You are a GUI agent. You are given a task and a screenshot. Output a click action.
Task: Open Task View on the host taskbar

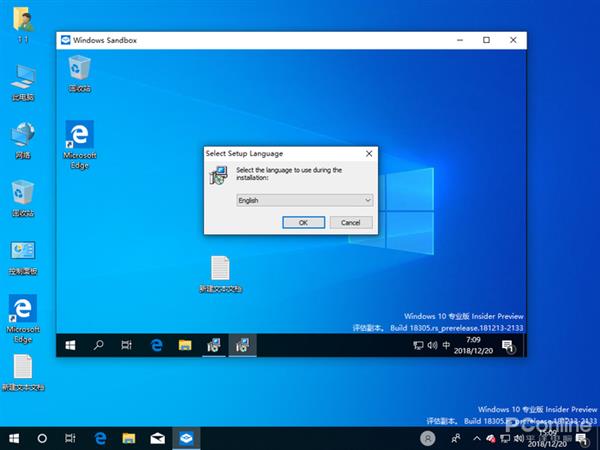click(70, 439)
